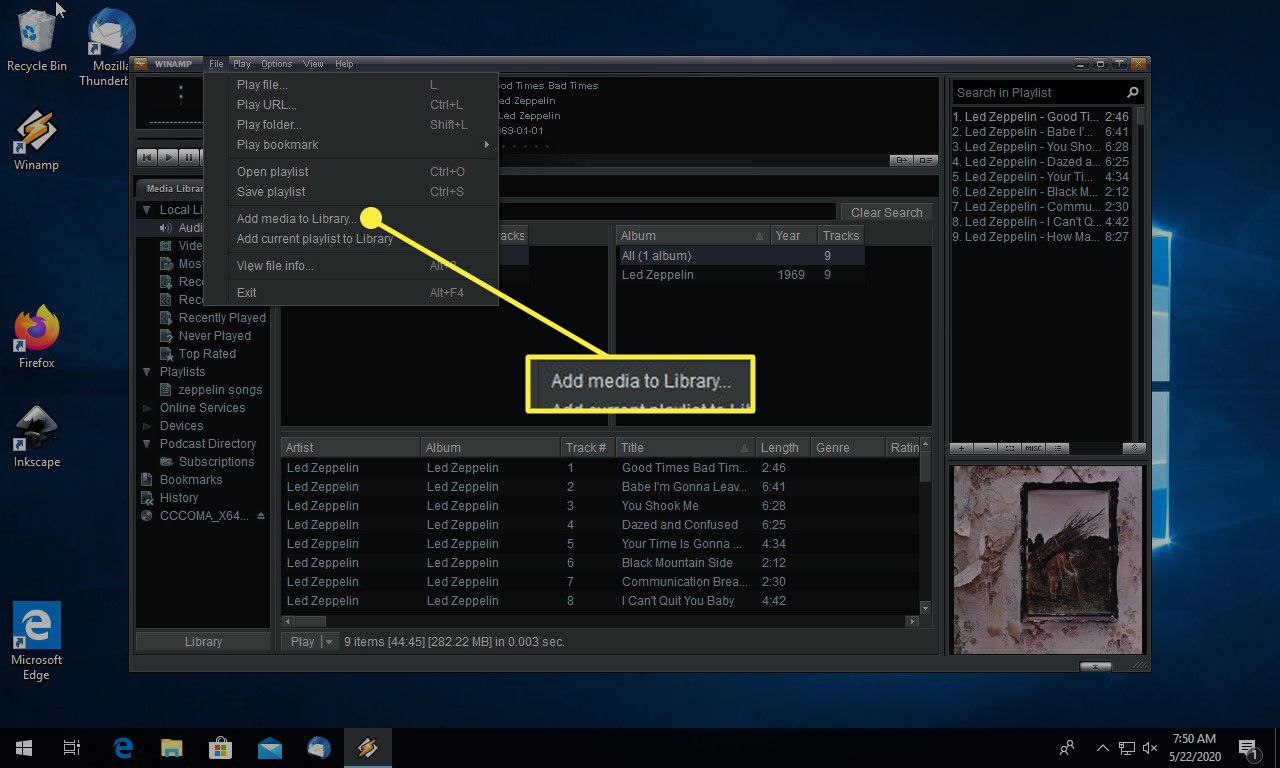Image resolution: width=1280 pixels, height=768 pixels.
Task: Click the file info arrow button below song display
Action: coord(901,160)
